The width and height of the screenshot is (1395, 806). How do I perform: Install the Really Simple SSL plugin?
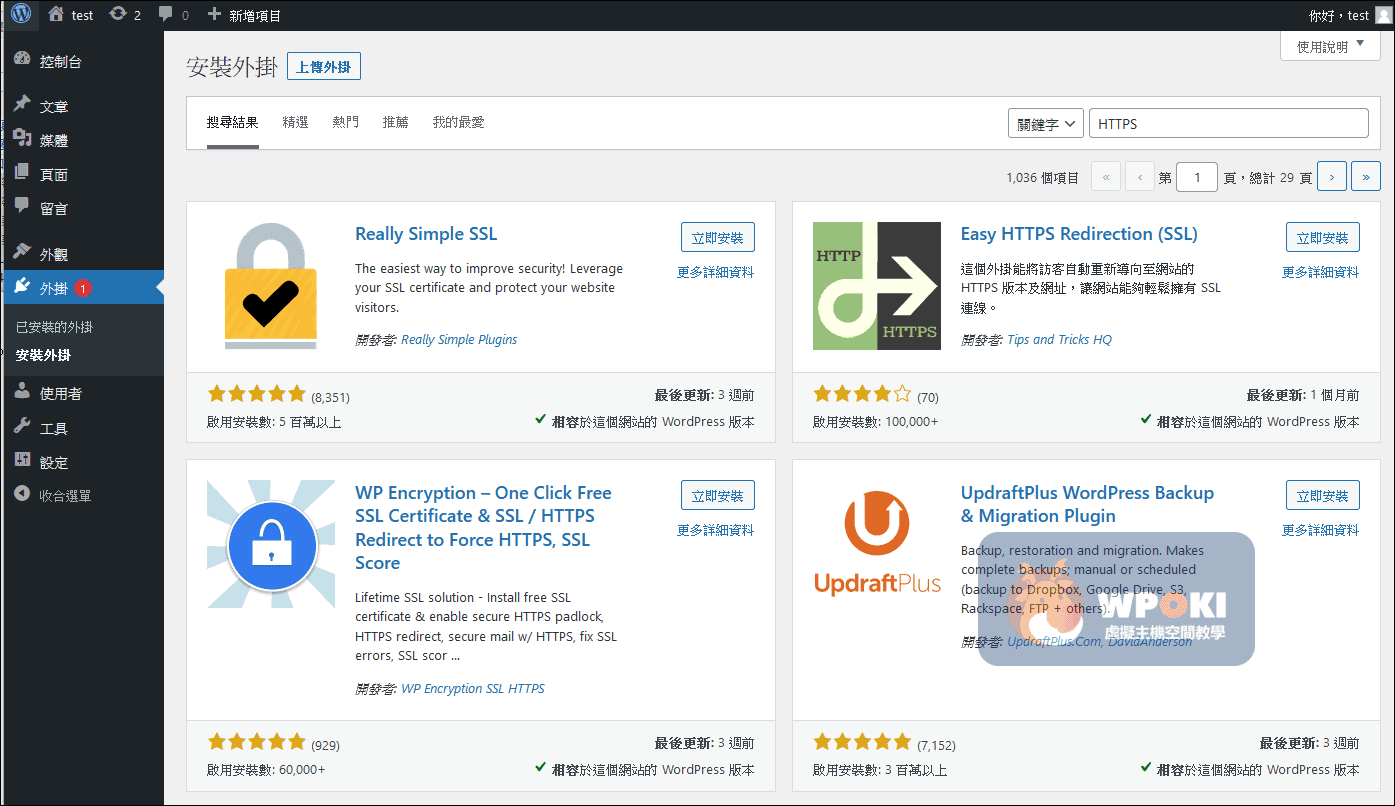717,238
